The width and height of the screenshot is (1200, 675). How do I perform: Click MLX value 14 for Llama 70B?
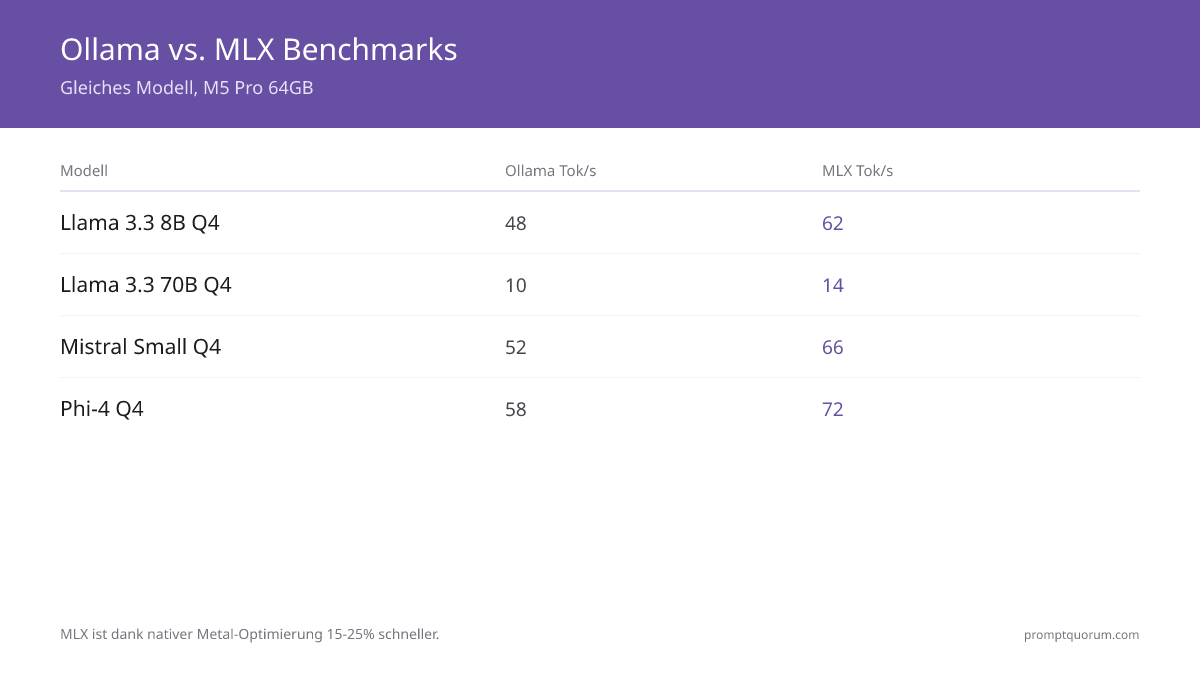point(833,285)
